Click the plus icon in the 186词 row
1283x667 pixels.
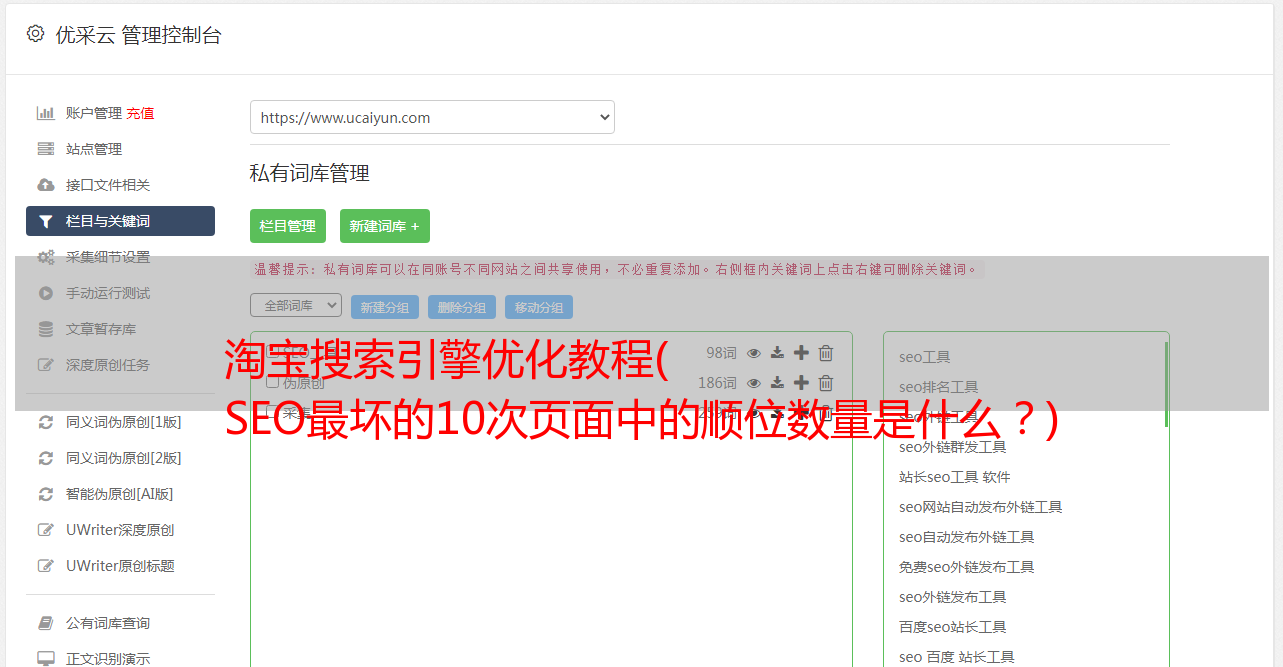(x=801, y=383)
